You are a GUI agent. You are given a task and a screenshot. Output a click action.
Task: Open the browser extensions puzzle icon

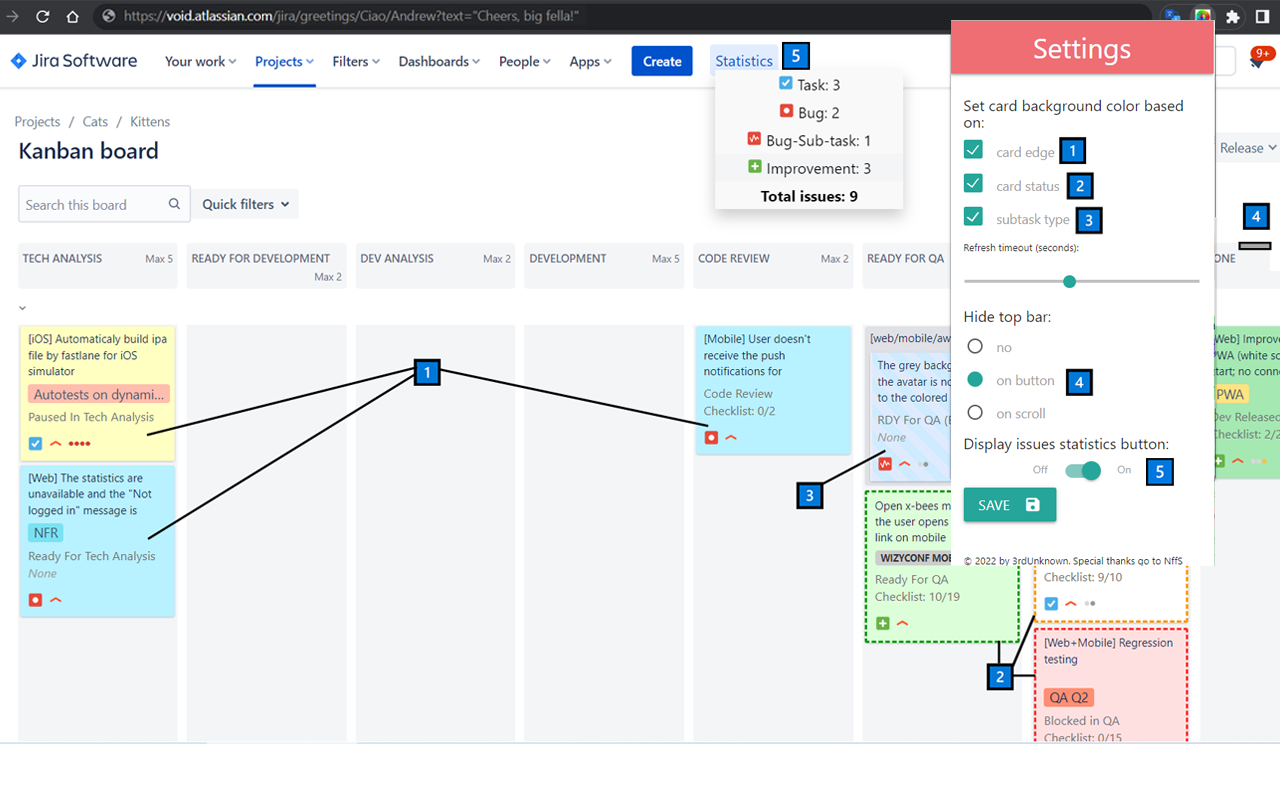click(1232, 16)
